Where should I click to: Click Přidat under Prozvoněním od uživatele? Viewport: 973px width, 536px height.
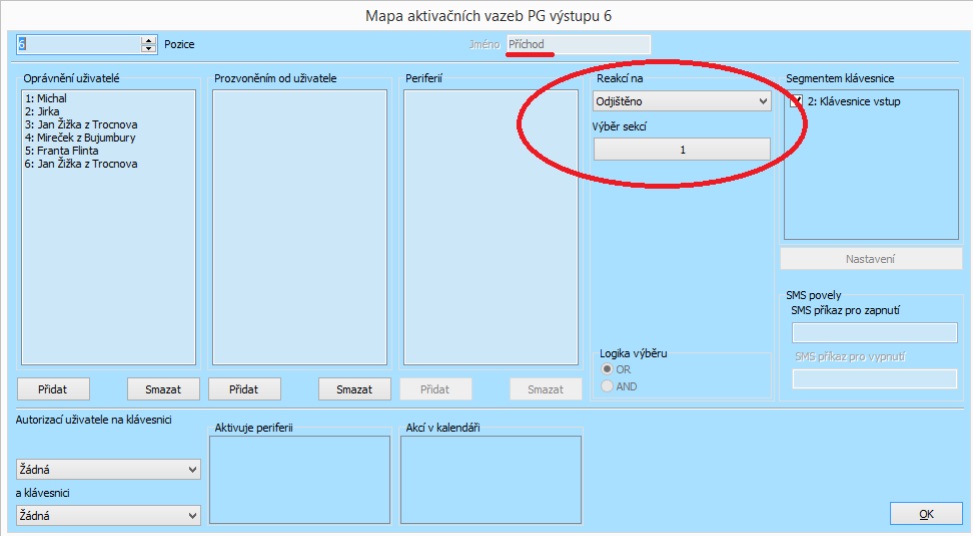[243, 389]
